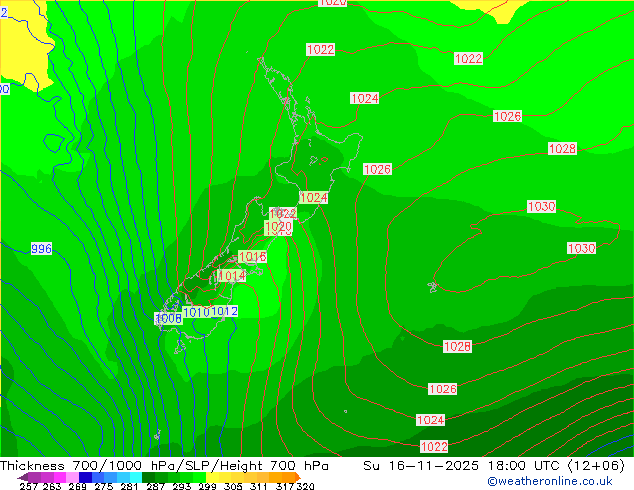
Task: Click the lowest 1022 label near the bottom edge
Action: pyautogui.click(x=434, y=446)
